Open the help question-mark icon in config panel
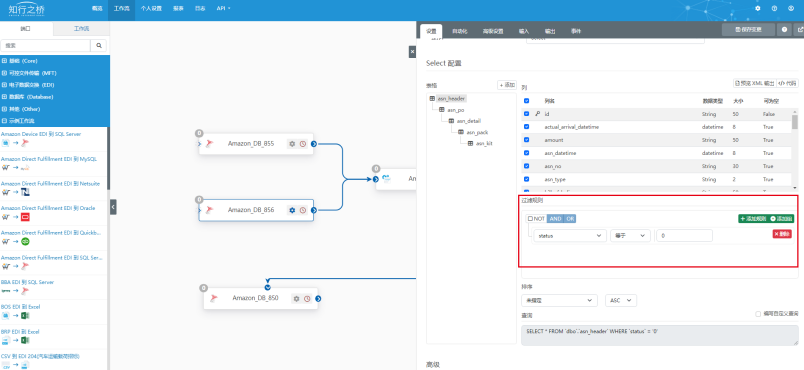Screen dimensions: 804x370 [x=785, y=30]
